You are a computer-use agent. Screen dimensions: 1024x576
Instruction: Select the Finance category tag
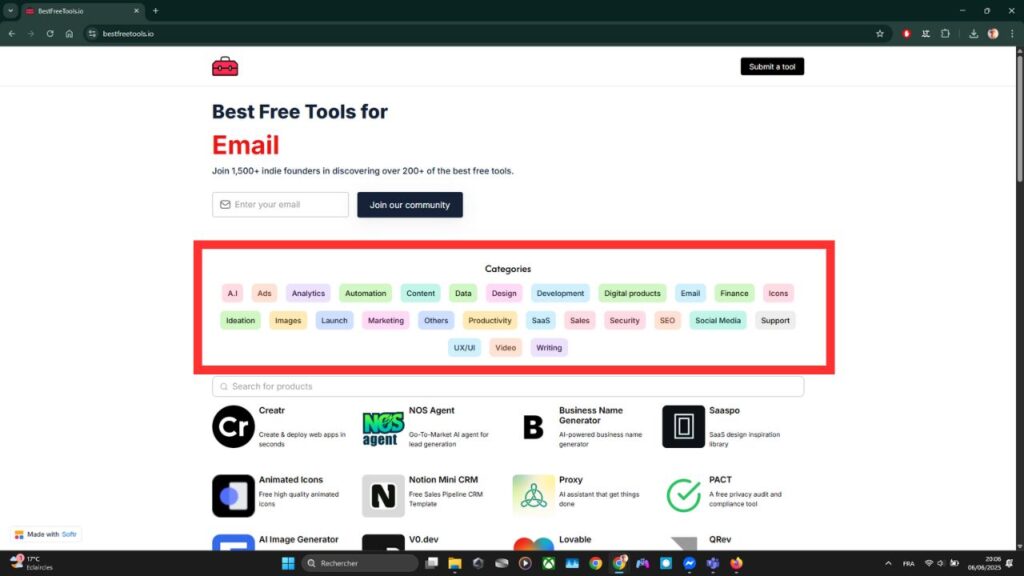click(x=734, y=293)
